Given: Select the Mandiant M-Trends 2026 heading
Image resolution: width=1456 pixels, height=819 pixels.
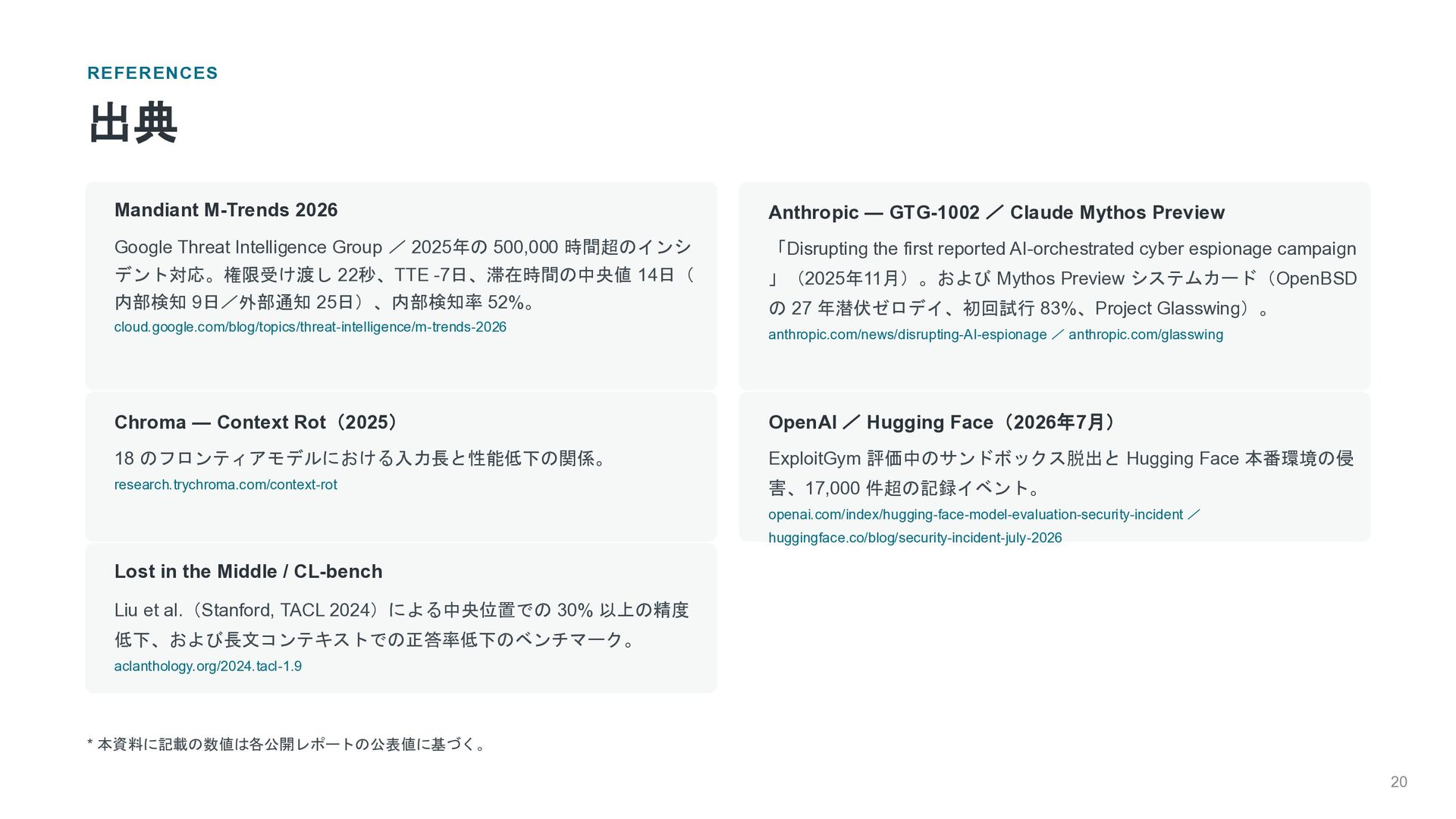Looking at the screenshot, I should coord(226,210).
